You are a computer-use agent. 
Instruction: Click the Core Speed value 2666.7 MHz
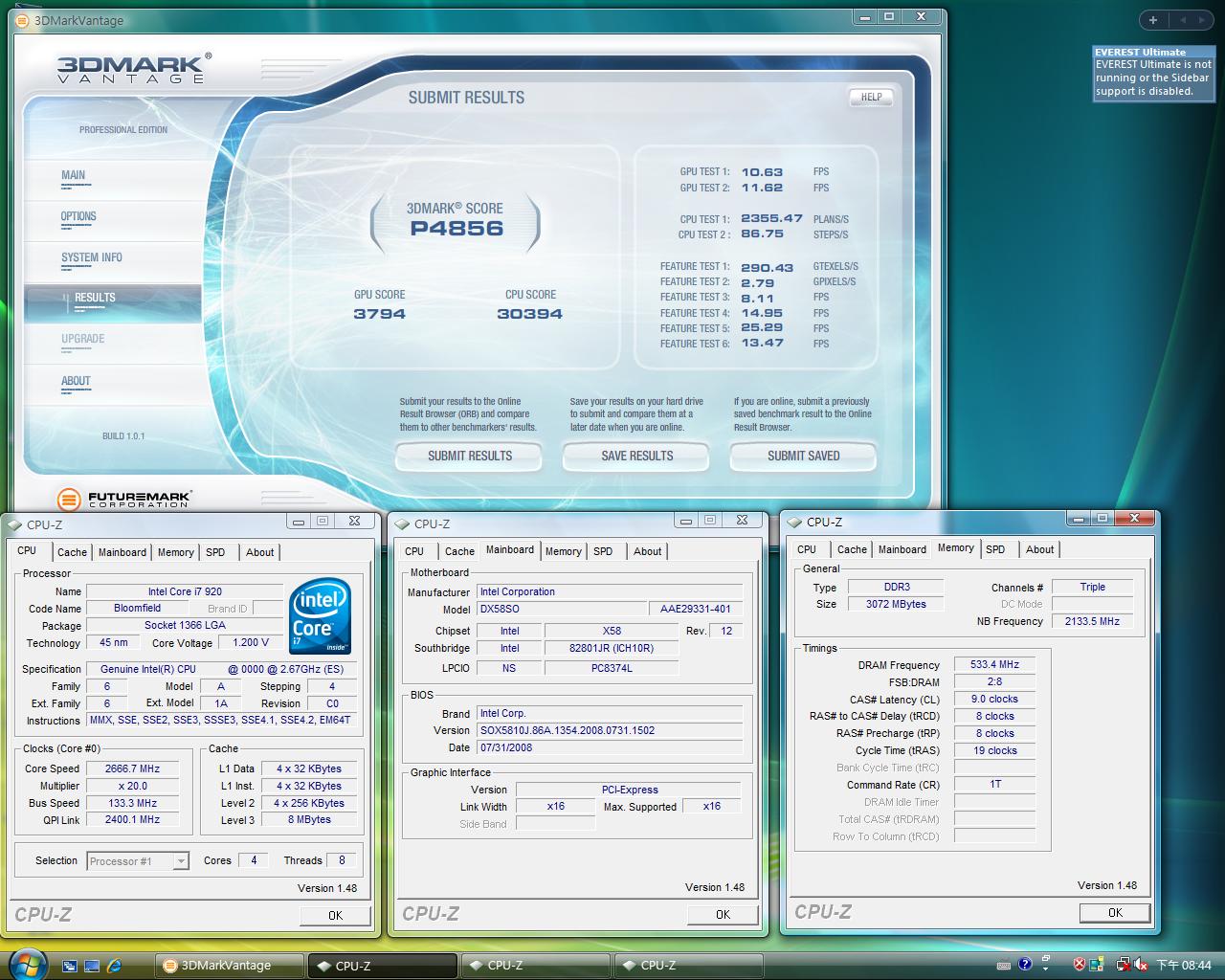(x=132, y=768)
